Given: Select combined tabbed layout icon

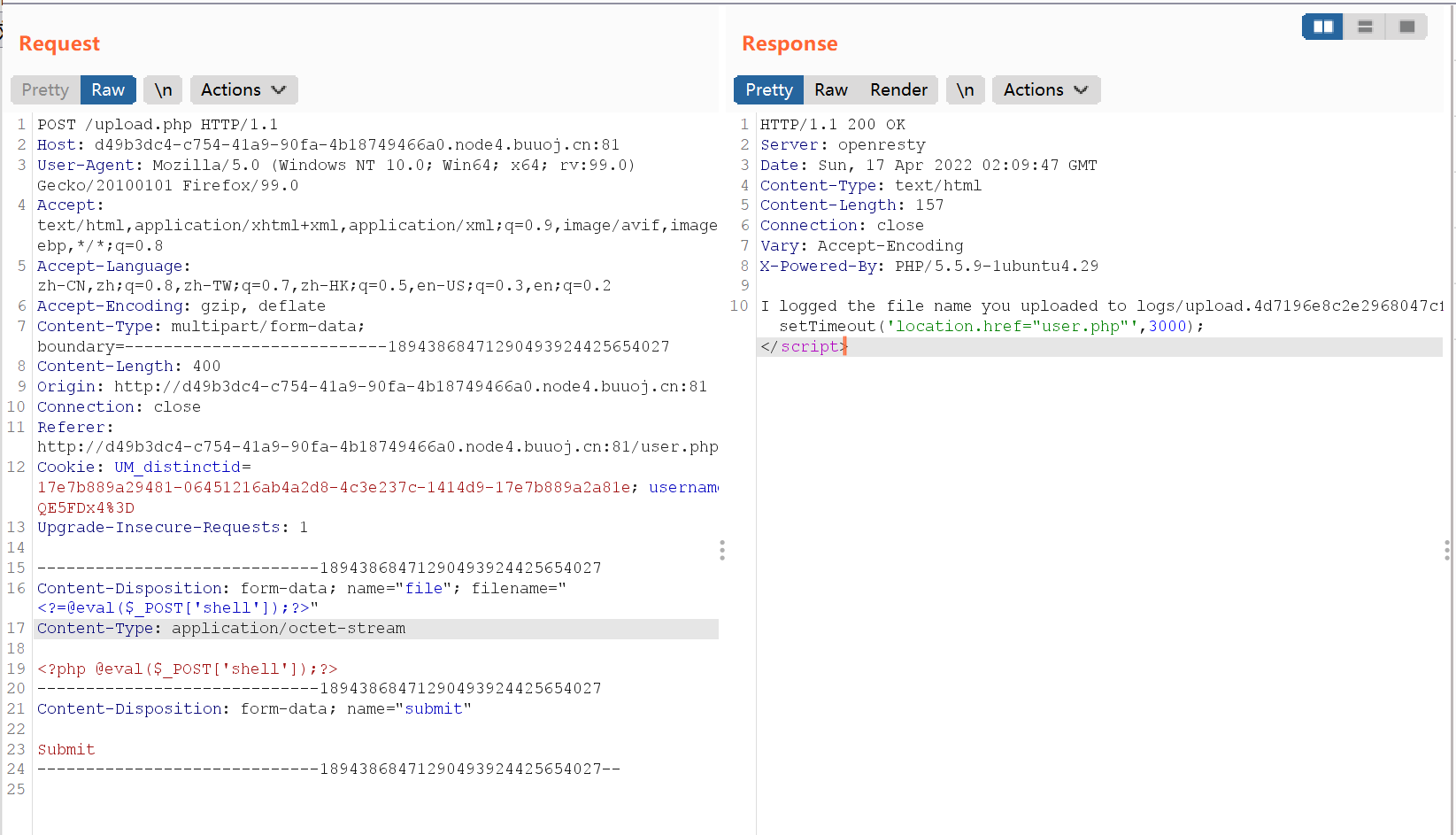Looking at the screenshot, I should (1406, 27).
